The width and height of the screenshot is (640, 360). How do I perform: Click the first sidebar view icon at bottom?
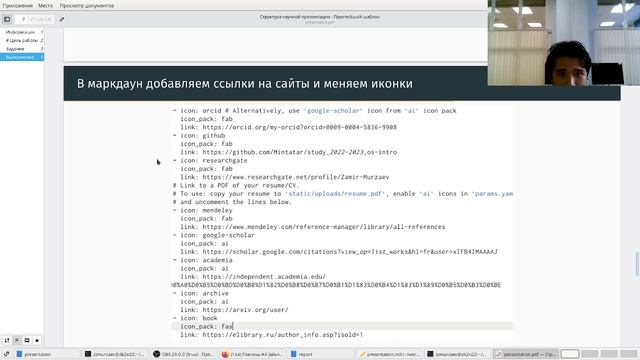(x=7, y=340)
